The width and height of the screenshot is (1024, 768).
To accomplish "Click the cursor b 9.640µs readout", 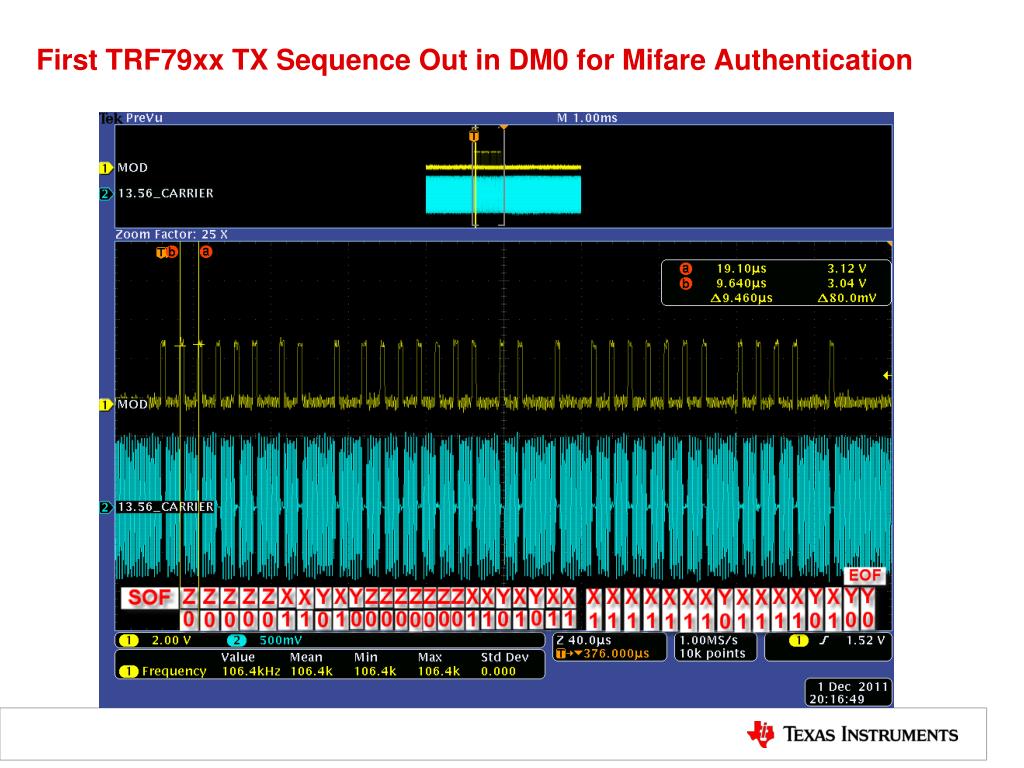I will pos(741,283).
